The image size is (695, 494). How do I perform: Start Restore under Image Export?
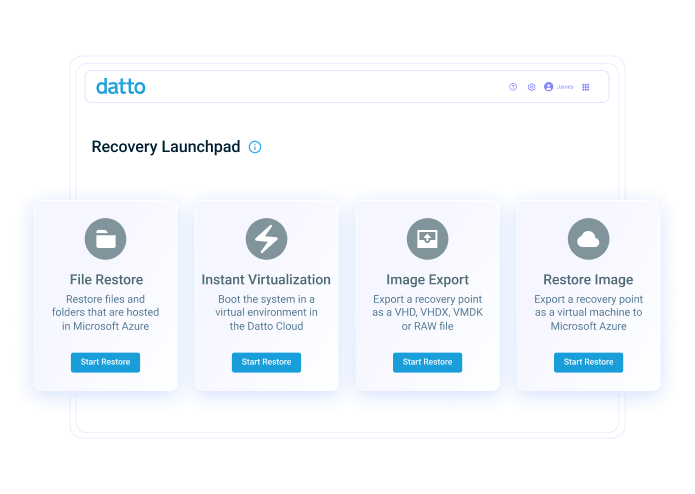coord(427,362)
